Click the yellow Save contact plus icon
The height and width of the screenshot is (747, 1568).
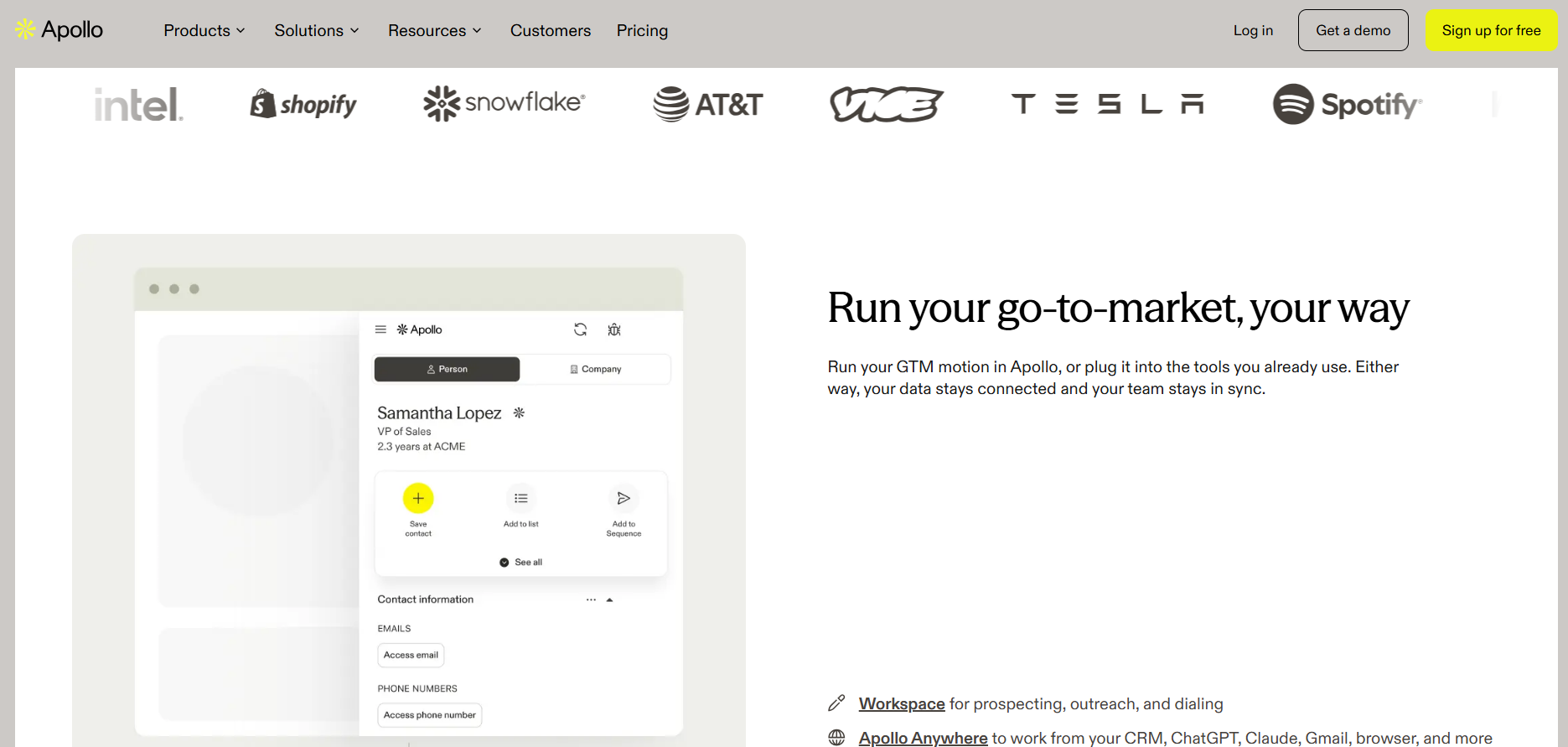tap(418, 498)
